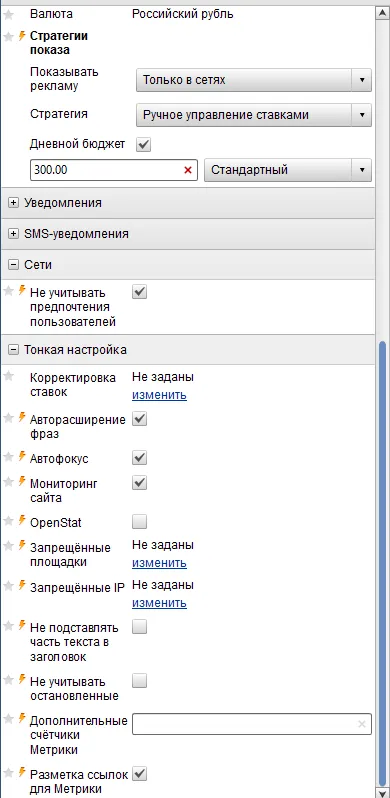This screenshot has width=390, height=798.
Task: Click the lightning icon beside Мониторинг сайта
Action: [x=22, y=481]
